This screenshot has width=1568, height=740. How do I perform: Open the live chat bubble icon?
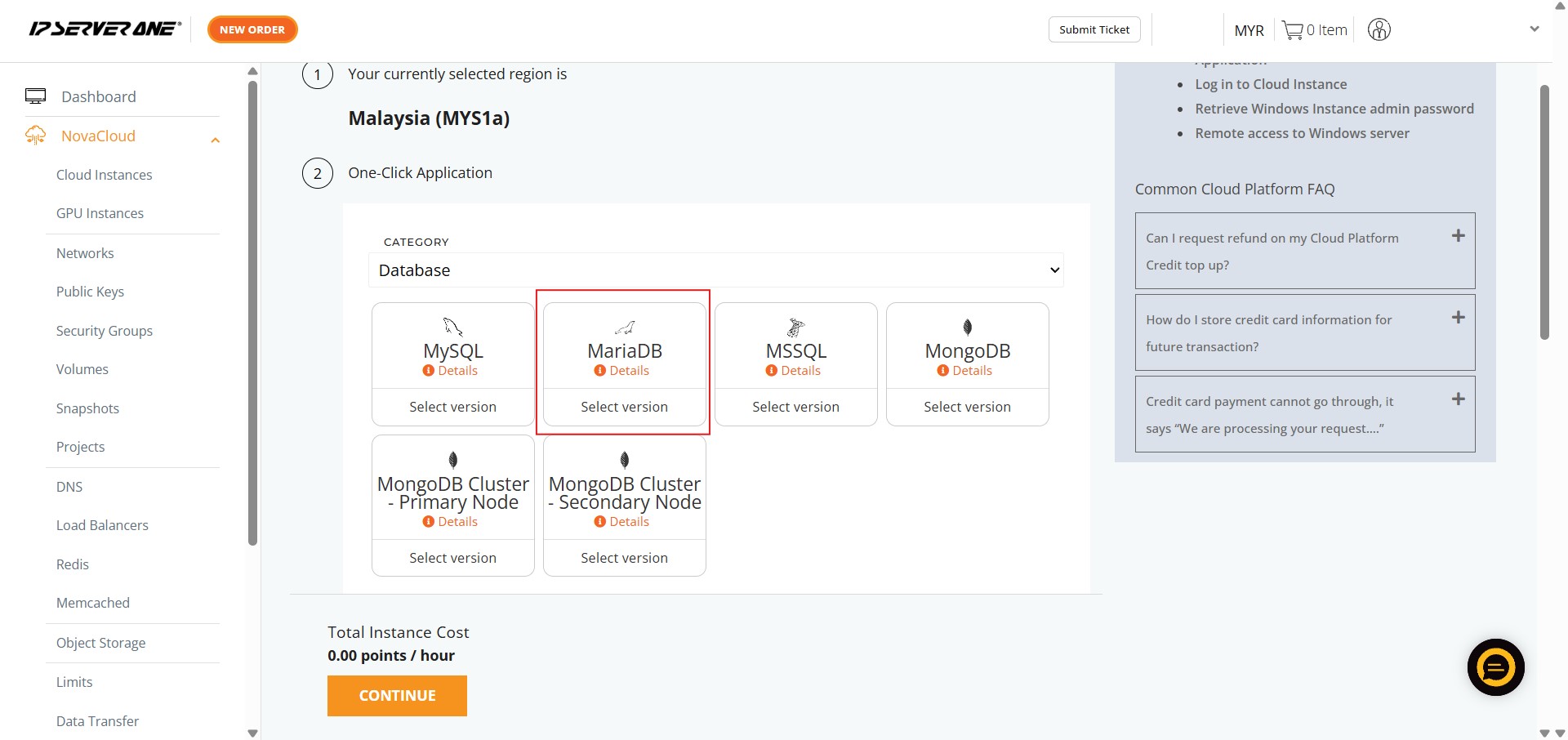pos(1495,667)
